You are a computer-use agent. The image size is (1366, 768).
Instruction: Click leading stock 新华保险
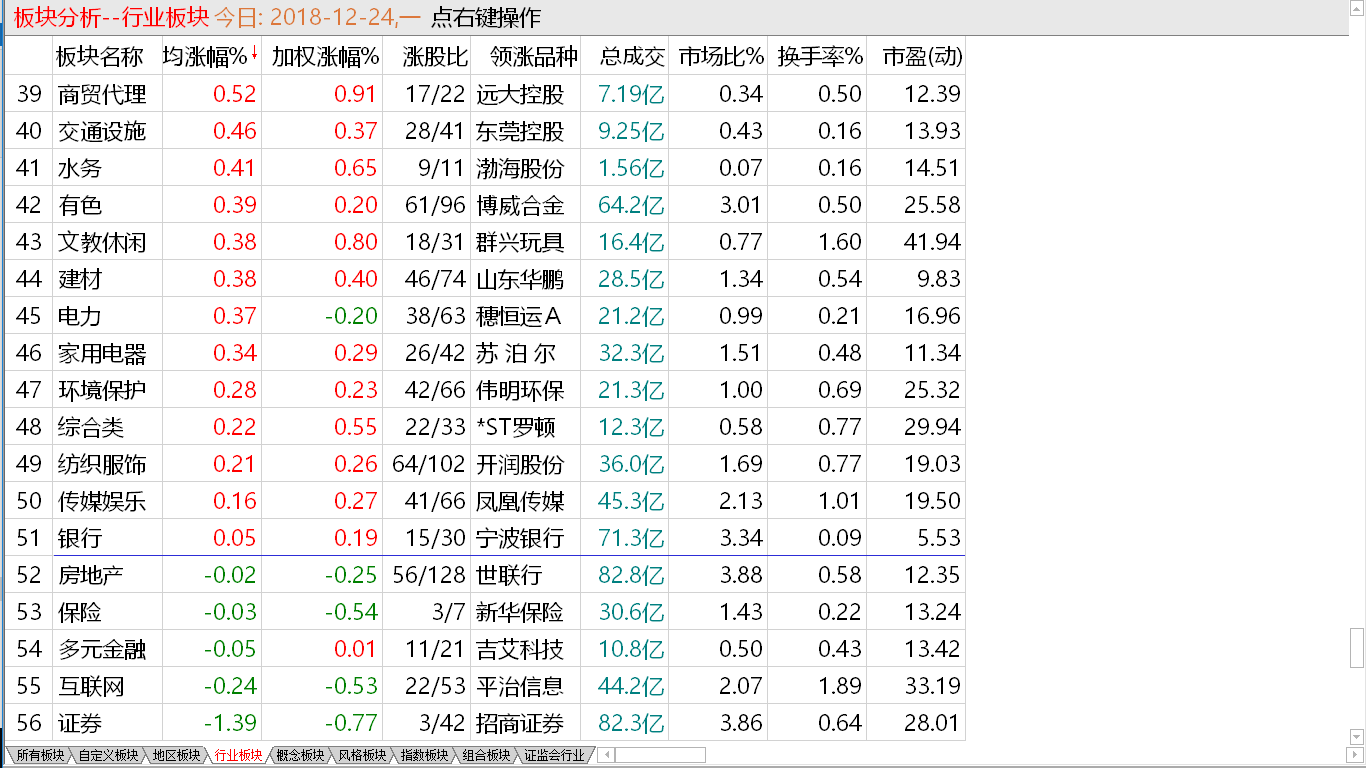point(520,612)
